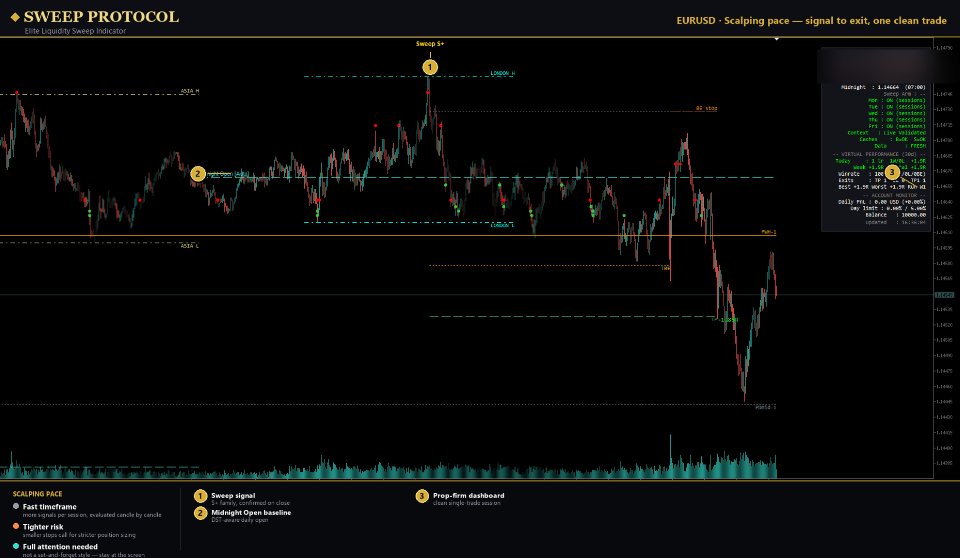Click the Daily PnL 0.00 USD row

pyautogui.click(x=882, y=202)
